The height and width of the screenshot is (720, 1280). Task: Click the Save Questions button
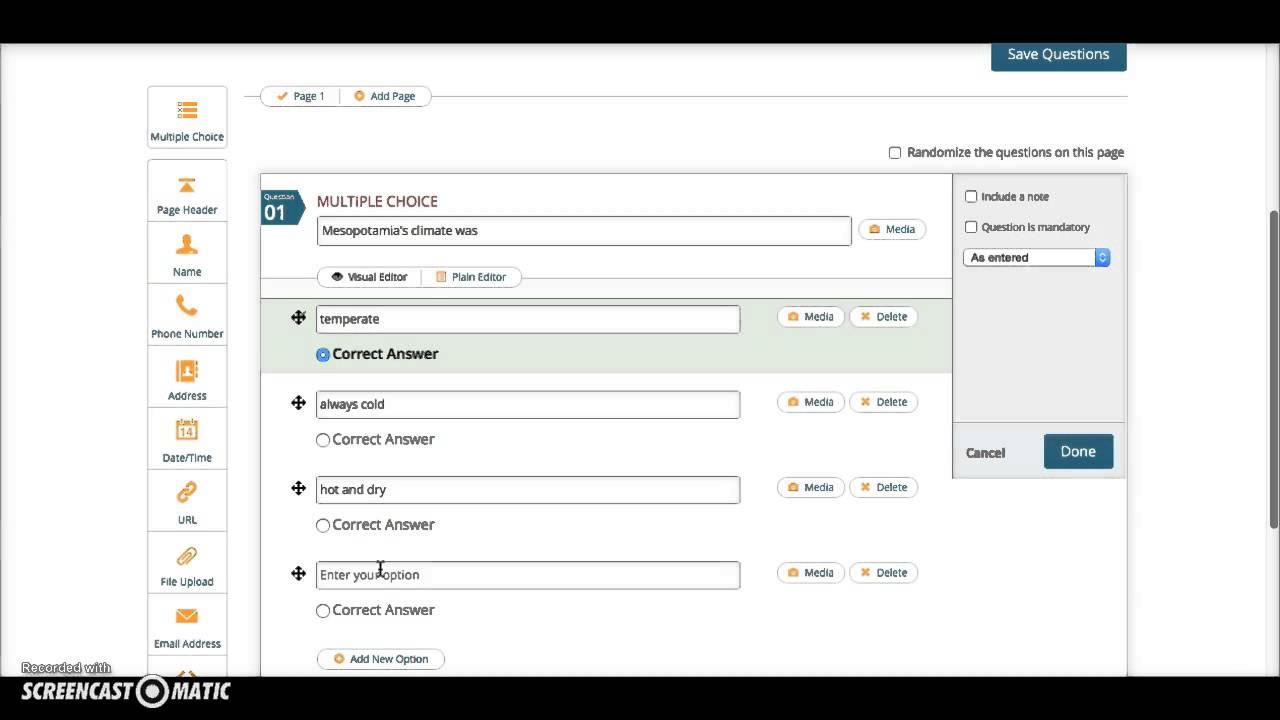click(x=1058, y=54)
